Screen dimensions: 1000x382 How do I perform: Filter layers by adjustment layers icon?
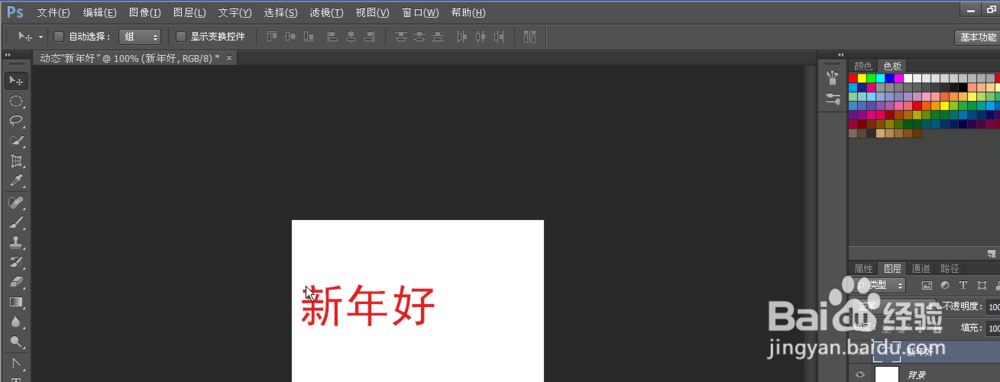click(945, 285)
